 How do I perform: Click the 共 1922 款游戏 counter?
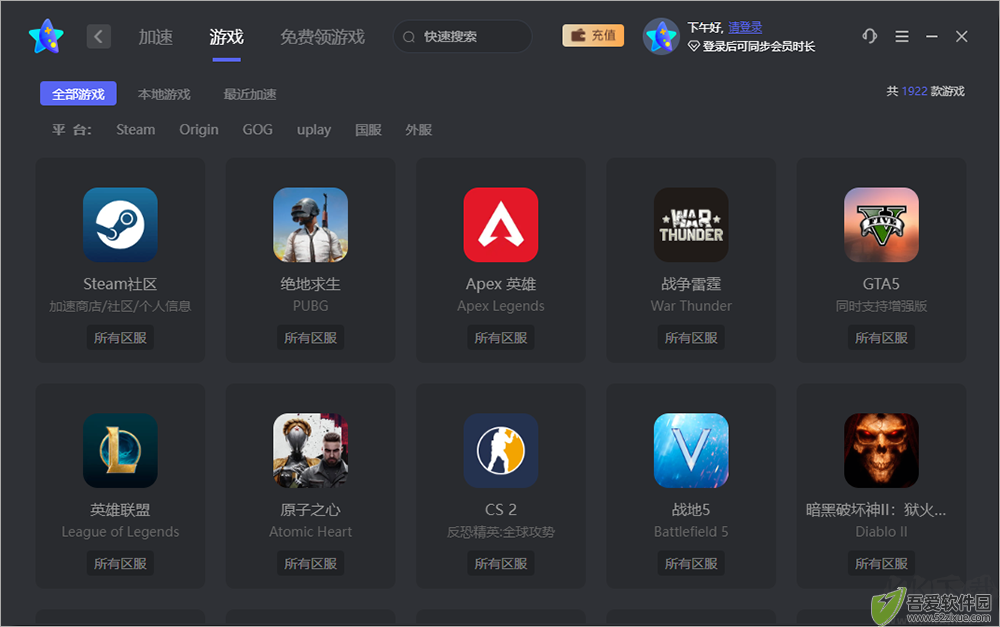pyautogui.click(x=925, y=91)
